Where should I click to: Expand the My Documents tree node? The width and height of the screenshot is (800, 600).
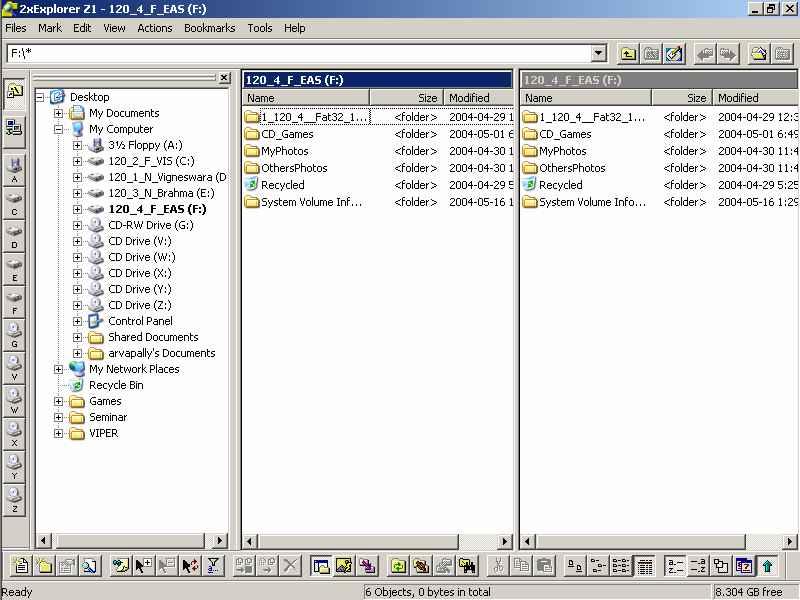pos(59,113)
